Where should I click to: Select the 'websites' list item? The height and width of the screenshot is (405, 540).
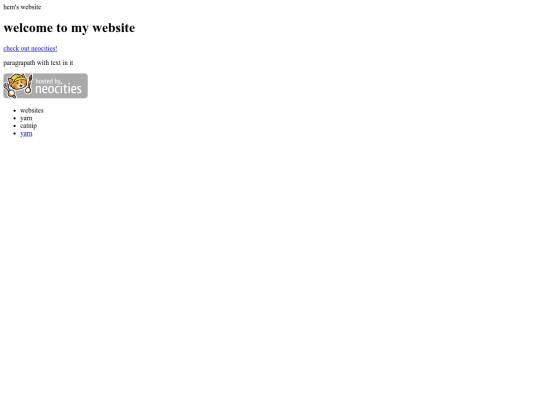32,111
